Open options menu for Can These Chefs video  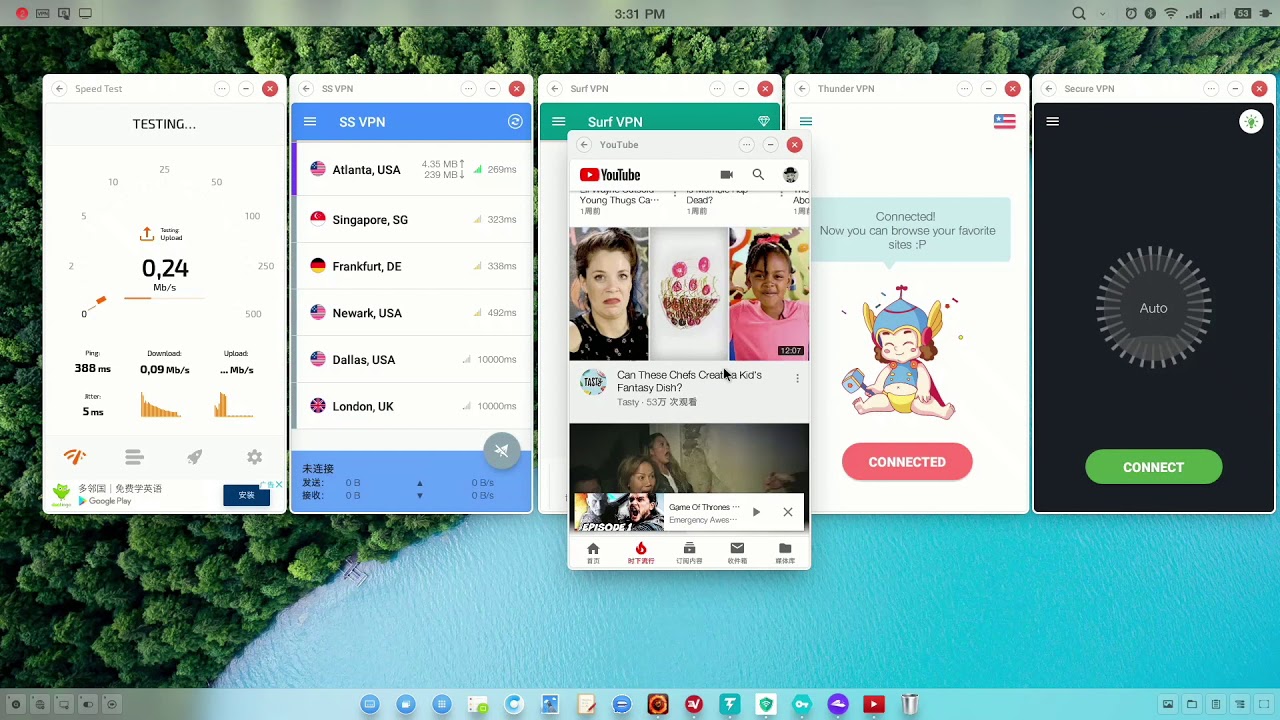(797, 378)
